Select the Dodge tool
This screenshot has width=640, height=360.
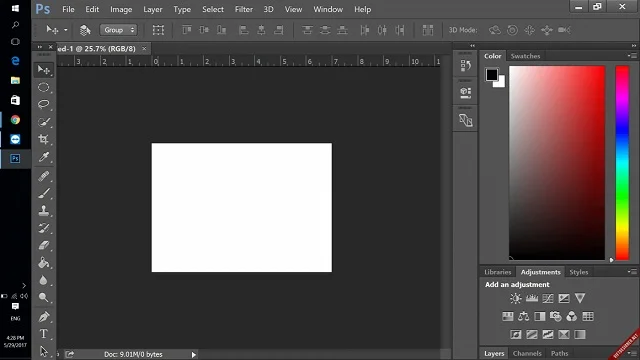point(44,298)
